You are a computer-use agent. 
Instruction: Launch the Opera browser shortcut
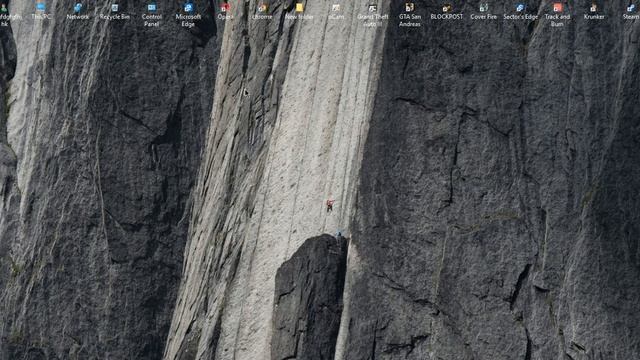pyautogui.click(x=225, y=11)
